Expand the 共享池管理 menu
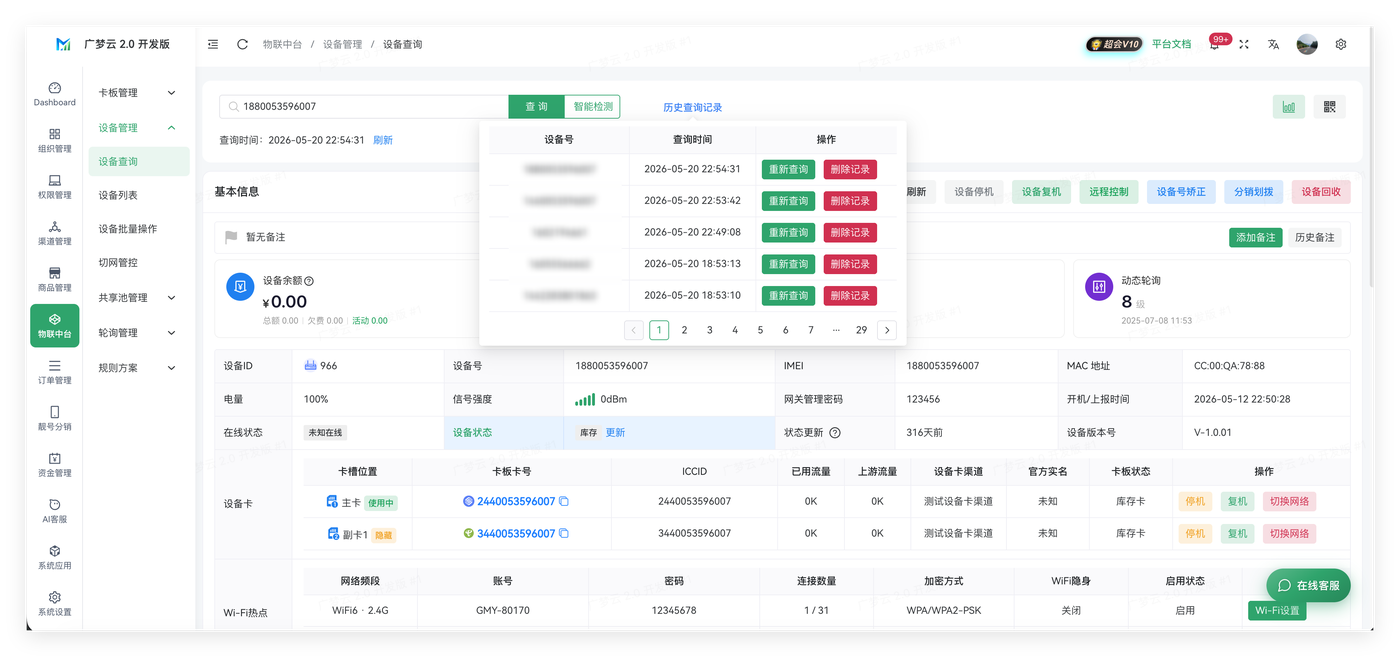The width and height of the screenshot is (1400, 657). (x=138, y=298)
